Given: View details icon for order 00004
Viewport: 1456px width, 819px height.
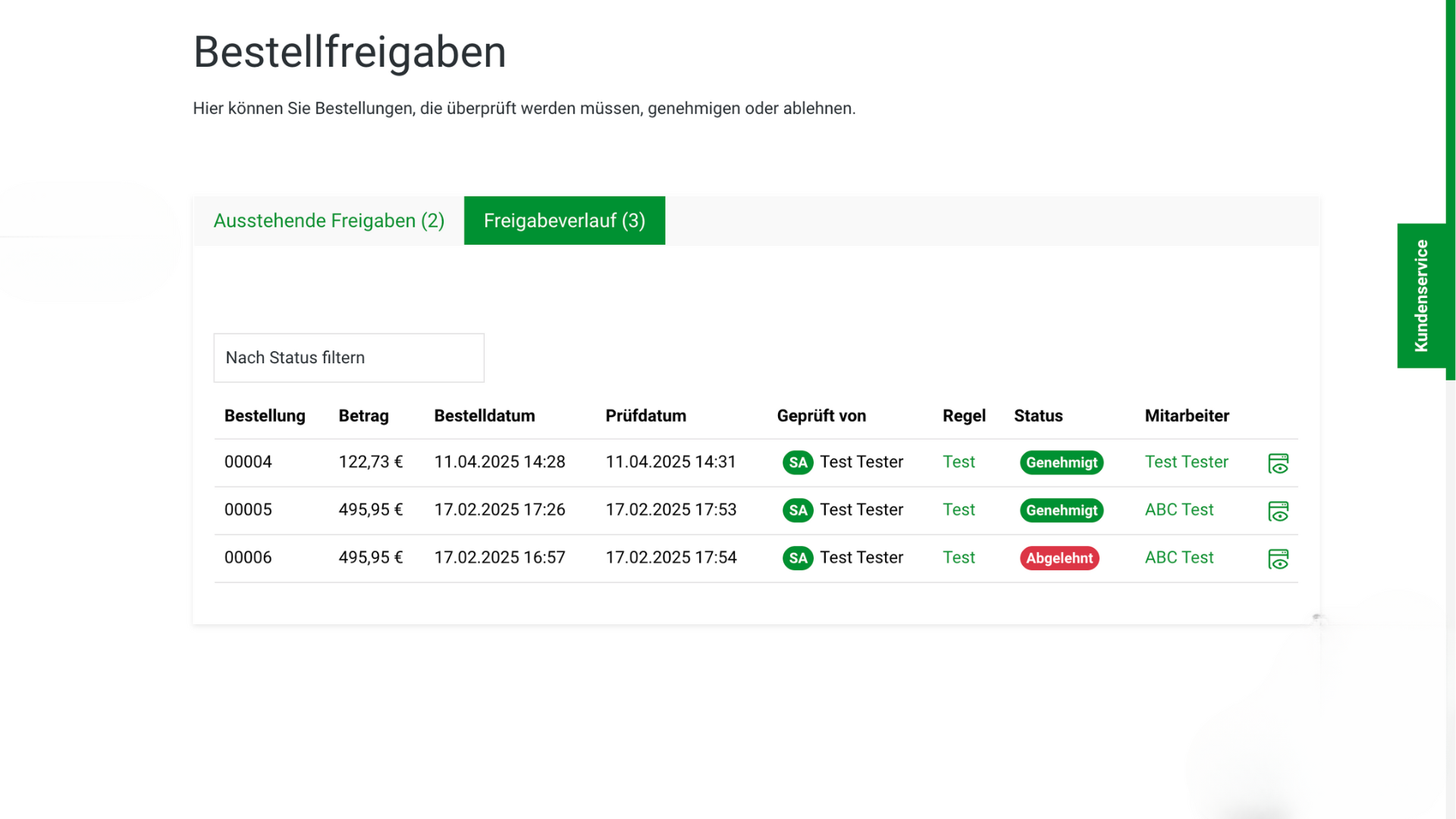Looking at the screenshot, I should click(x=1278, y=463).
